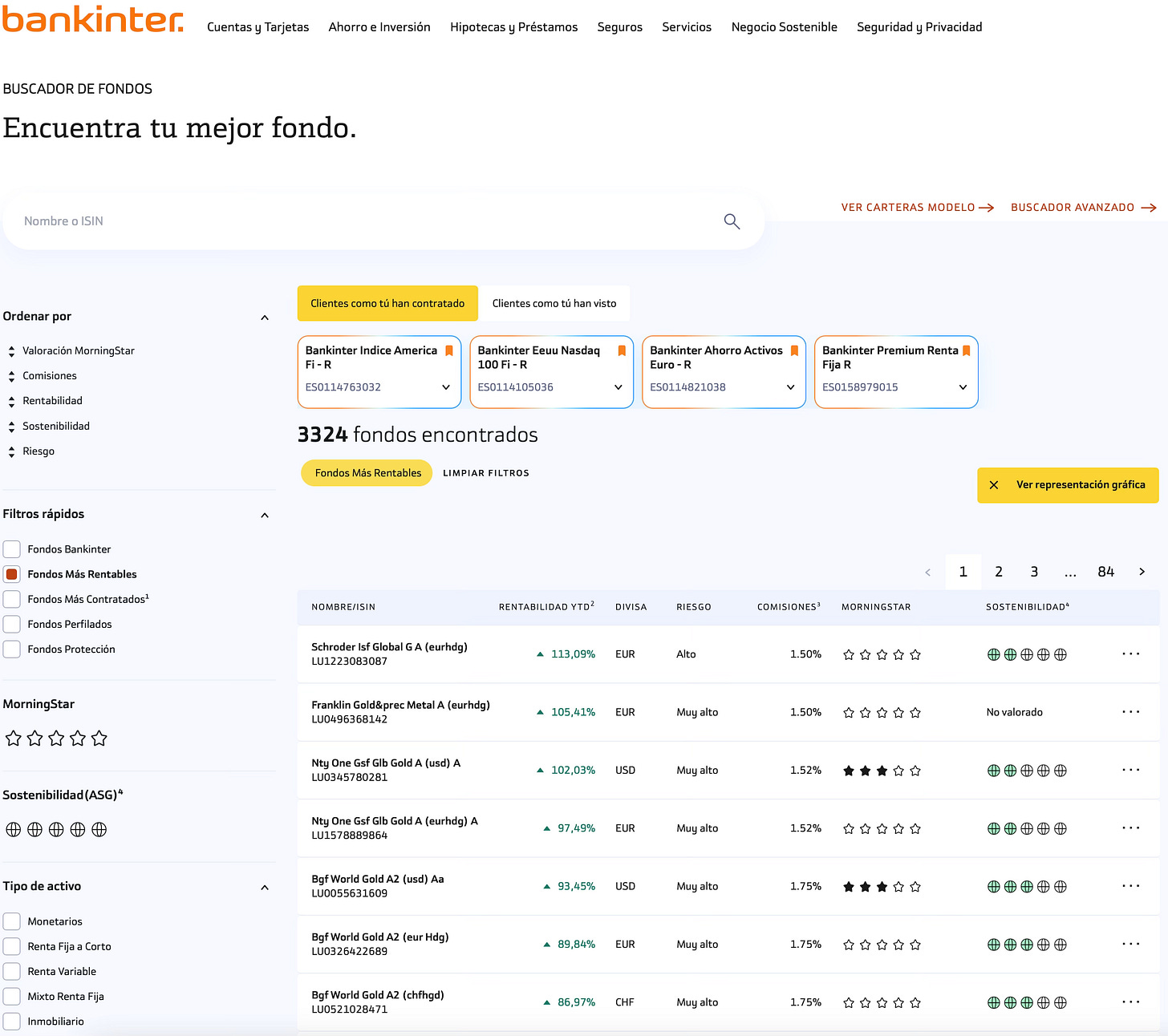Select the first star in MorningStar filter
Screen dimensions: 1168x1036
pyautogui.click(x=14, y=739)
